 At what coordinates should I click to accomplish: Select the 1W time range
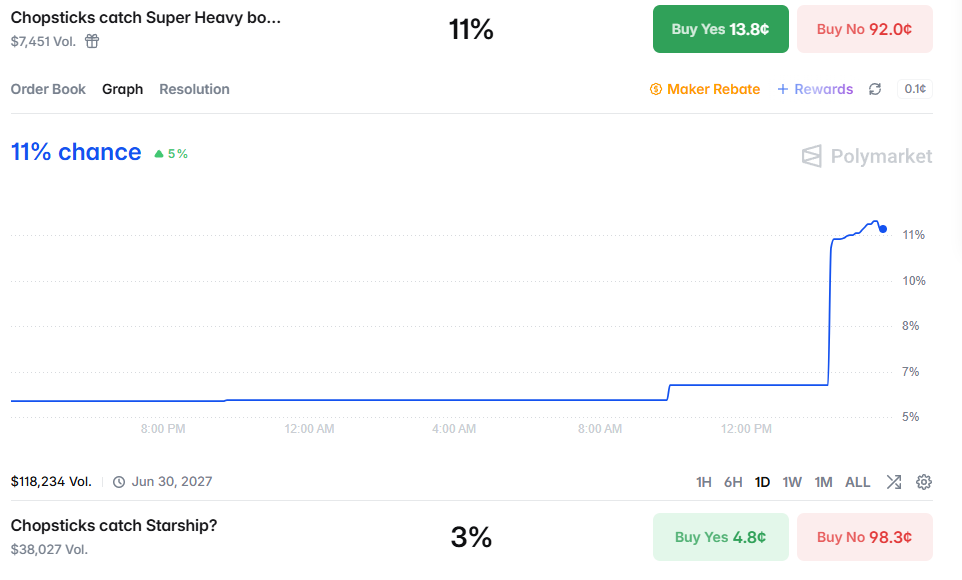(x=792, y=482)
